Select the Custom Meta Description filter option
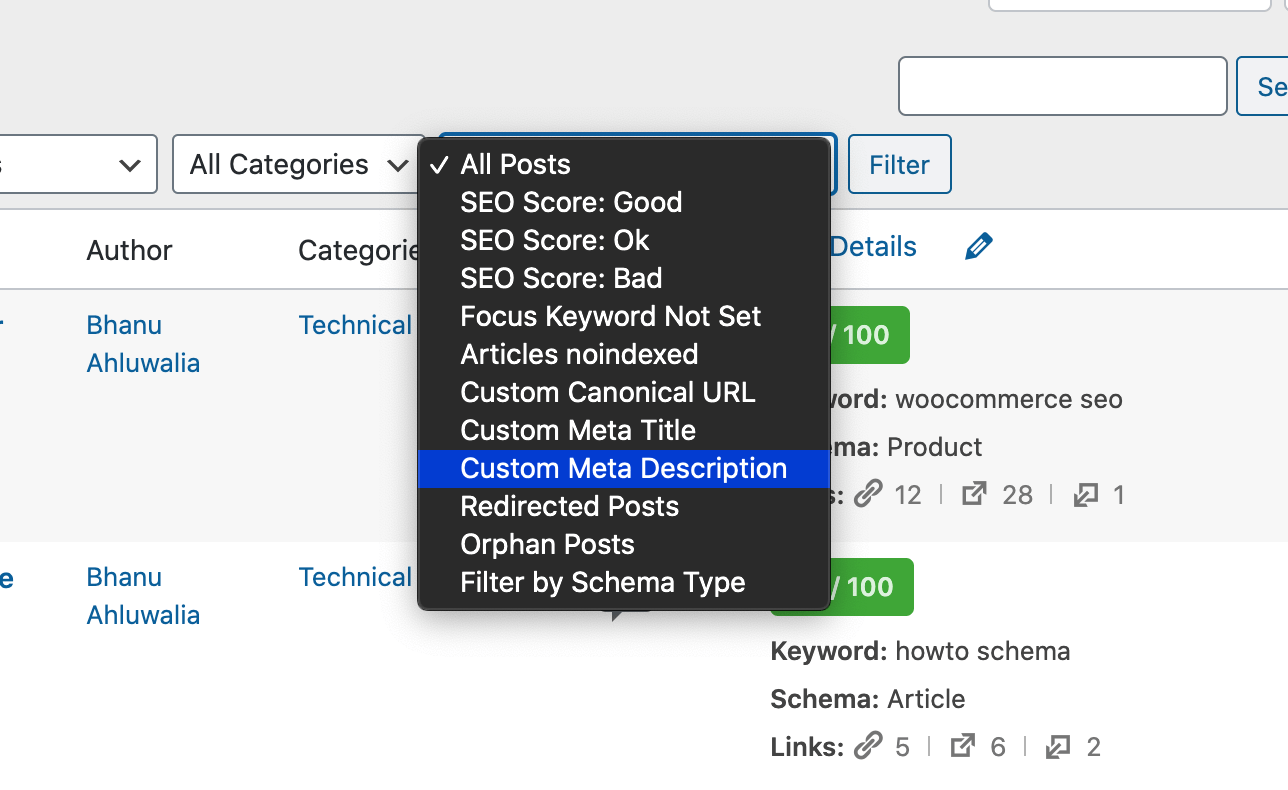The height and width of the screenshot is (790, 1288). pyautogui.click(x=623, y=468)
